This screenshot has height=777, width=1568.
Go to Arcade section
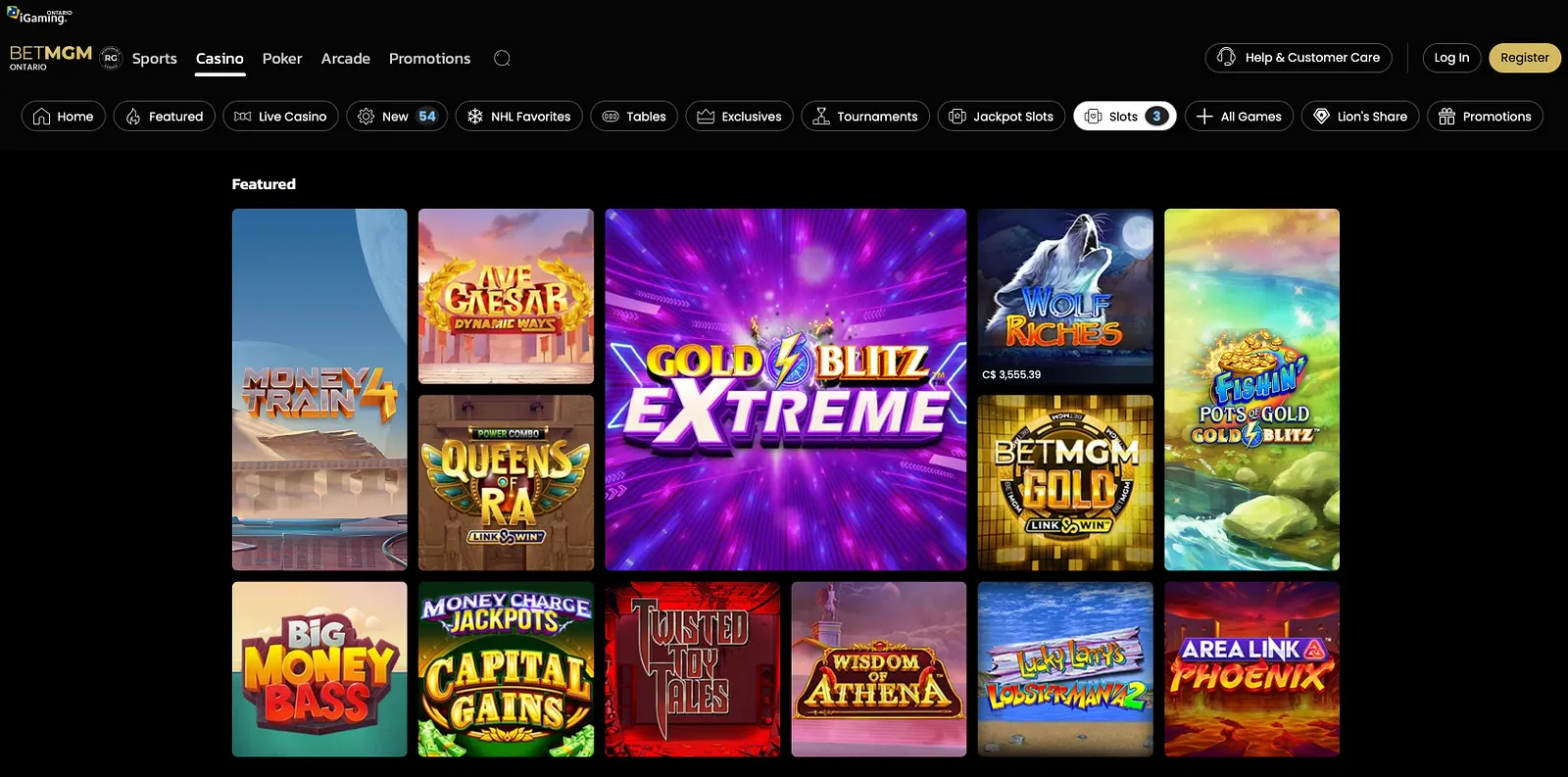click(x=345, y=59)
